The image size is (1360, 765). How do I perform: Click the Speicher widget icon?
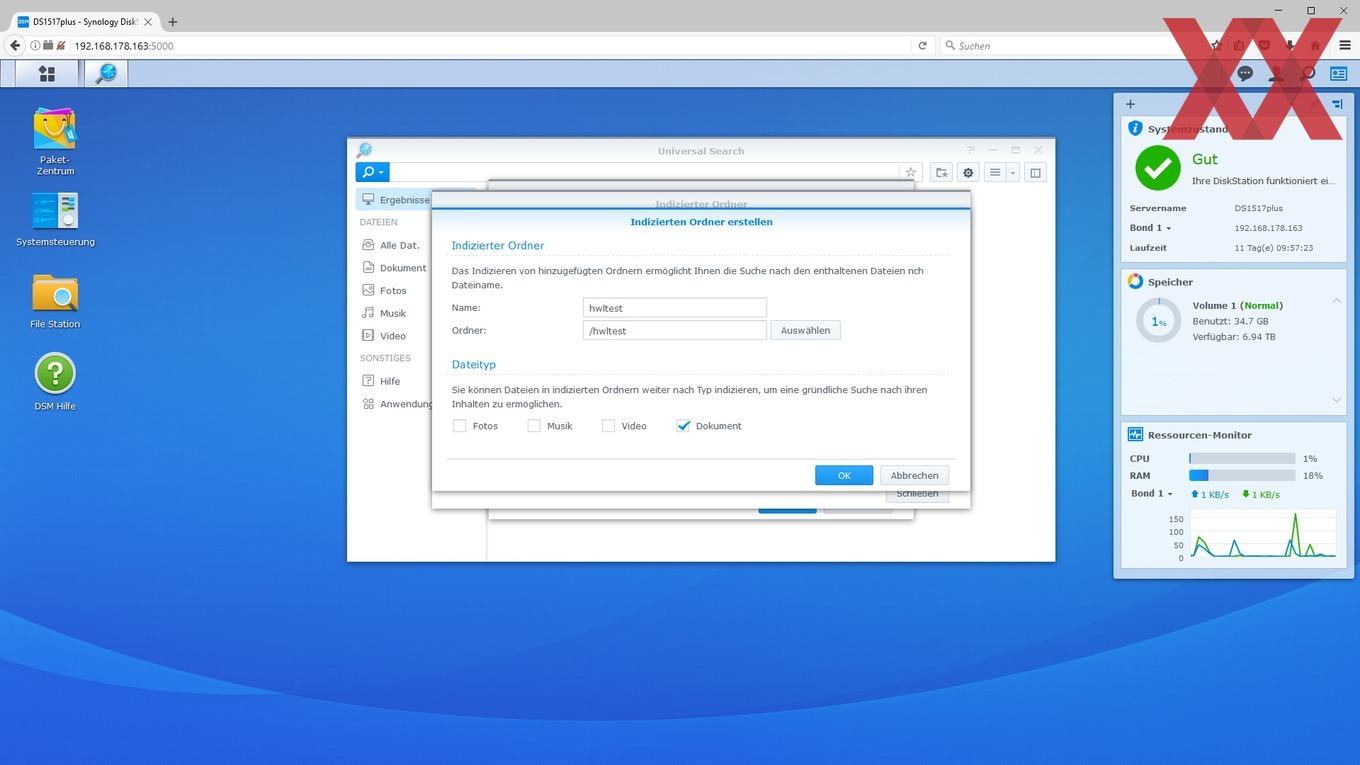pos(1135,281)
